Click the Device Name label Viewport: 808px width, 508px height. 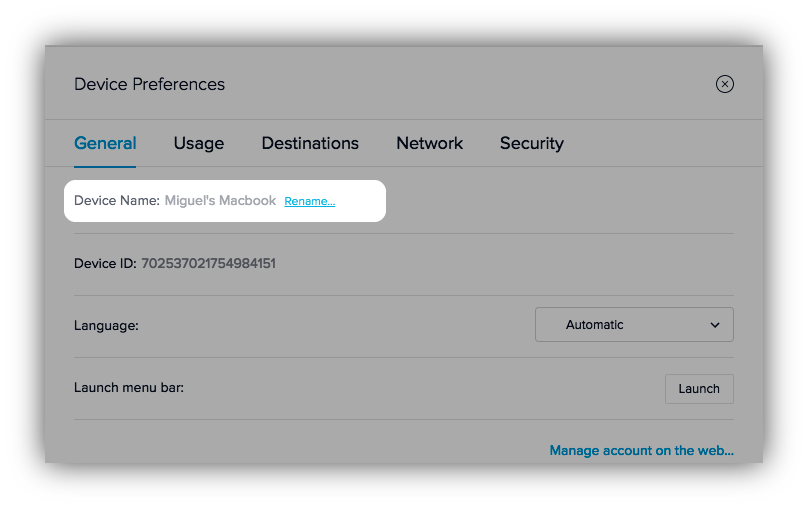[x=116, y=200]
